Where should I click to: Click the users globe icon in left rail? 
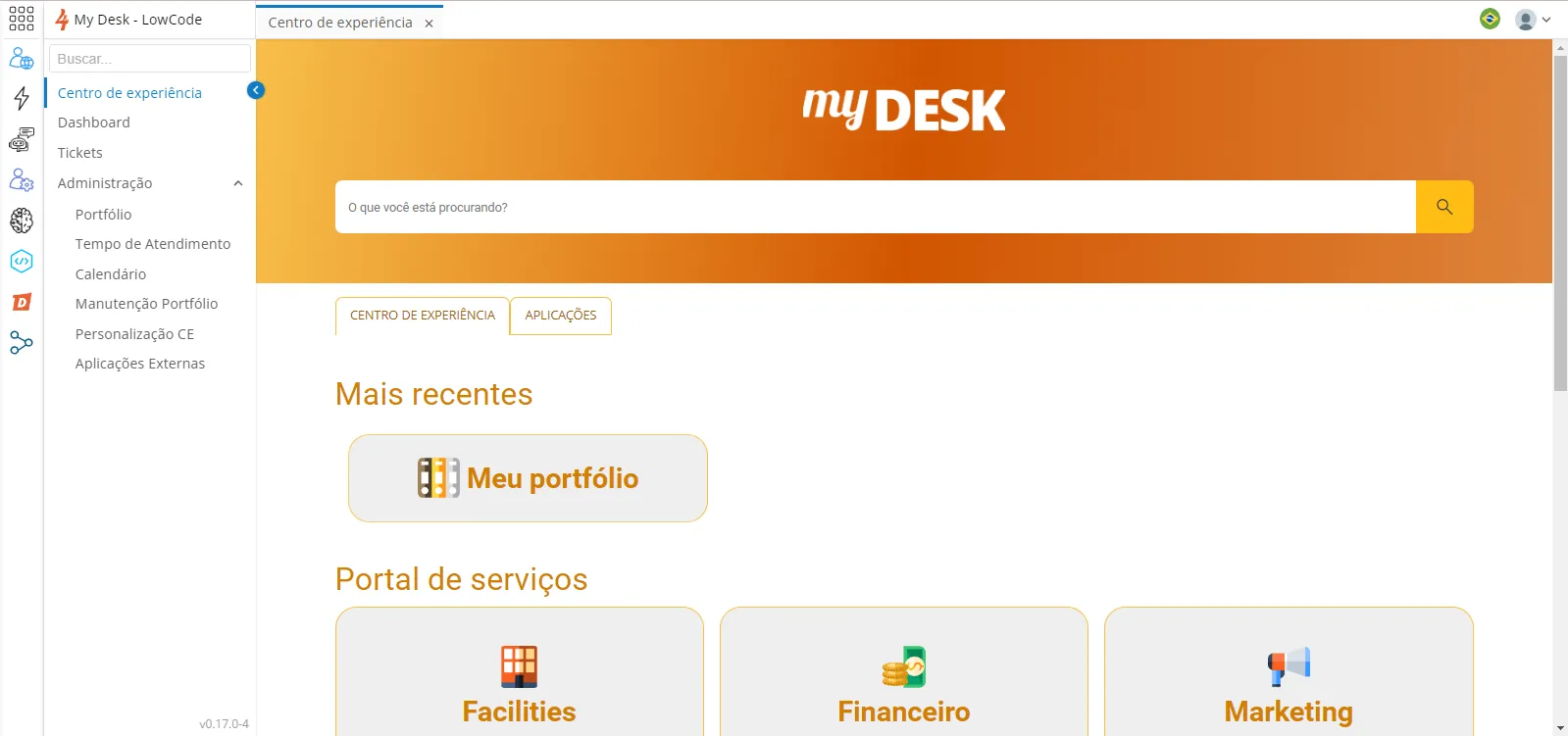click(22, 60)
